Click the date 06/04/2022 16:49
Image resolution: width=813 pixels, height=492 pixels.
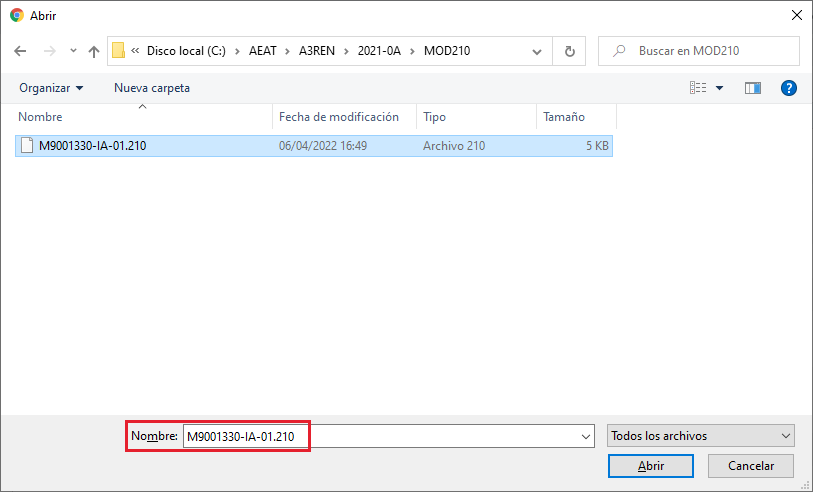[323, 146]
